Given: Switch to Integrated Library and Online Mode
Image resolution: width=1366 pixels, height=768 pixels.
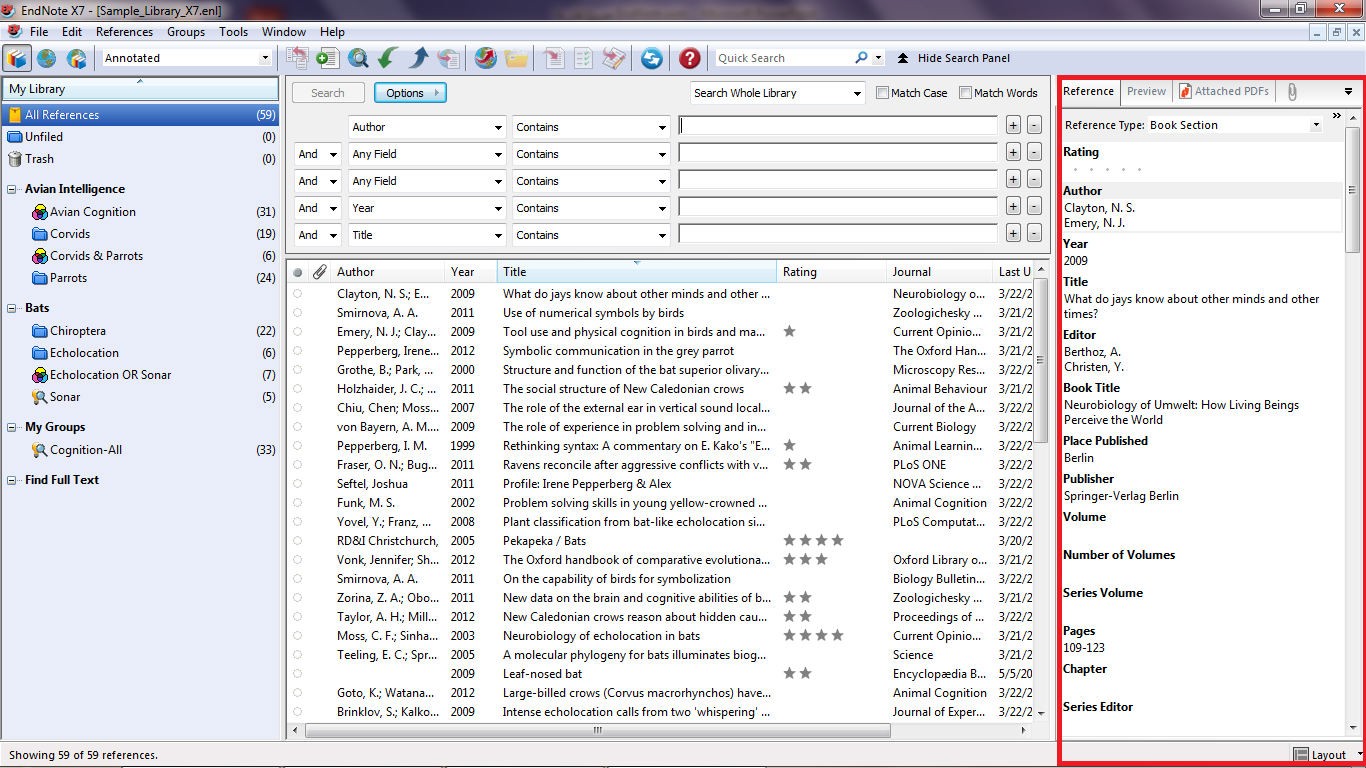Looking at the screenshot, I should pyautogui.click(x=76, y=58).
